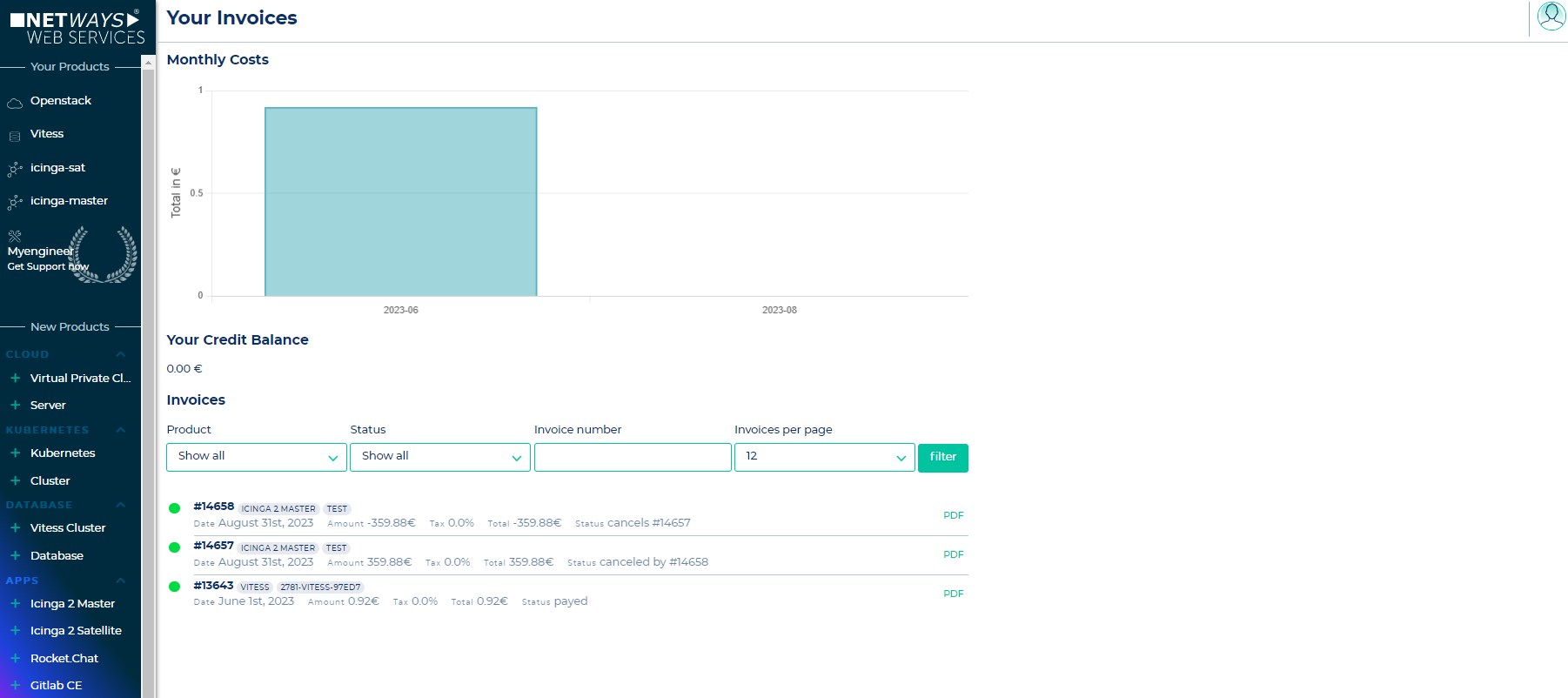The width and height of the screenshot is (1568, 698).
Task: Download PDF for invoice #14657
Action: click(954, 554)
